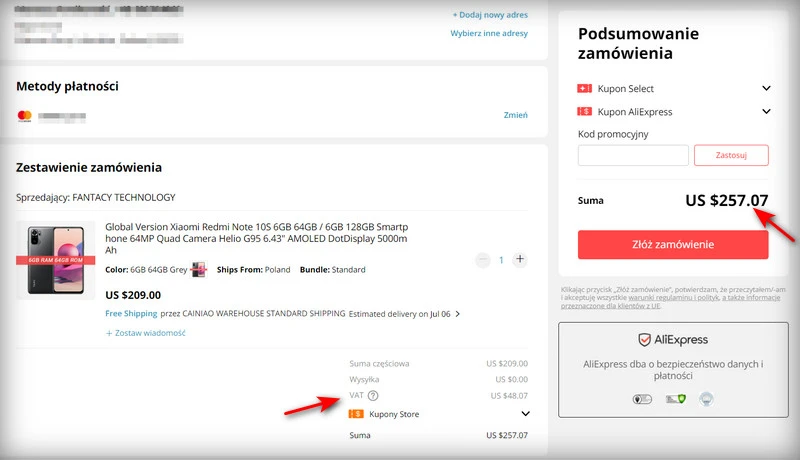
Task: Click the Złóż zamówienie button
Action: click(673, 245)
